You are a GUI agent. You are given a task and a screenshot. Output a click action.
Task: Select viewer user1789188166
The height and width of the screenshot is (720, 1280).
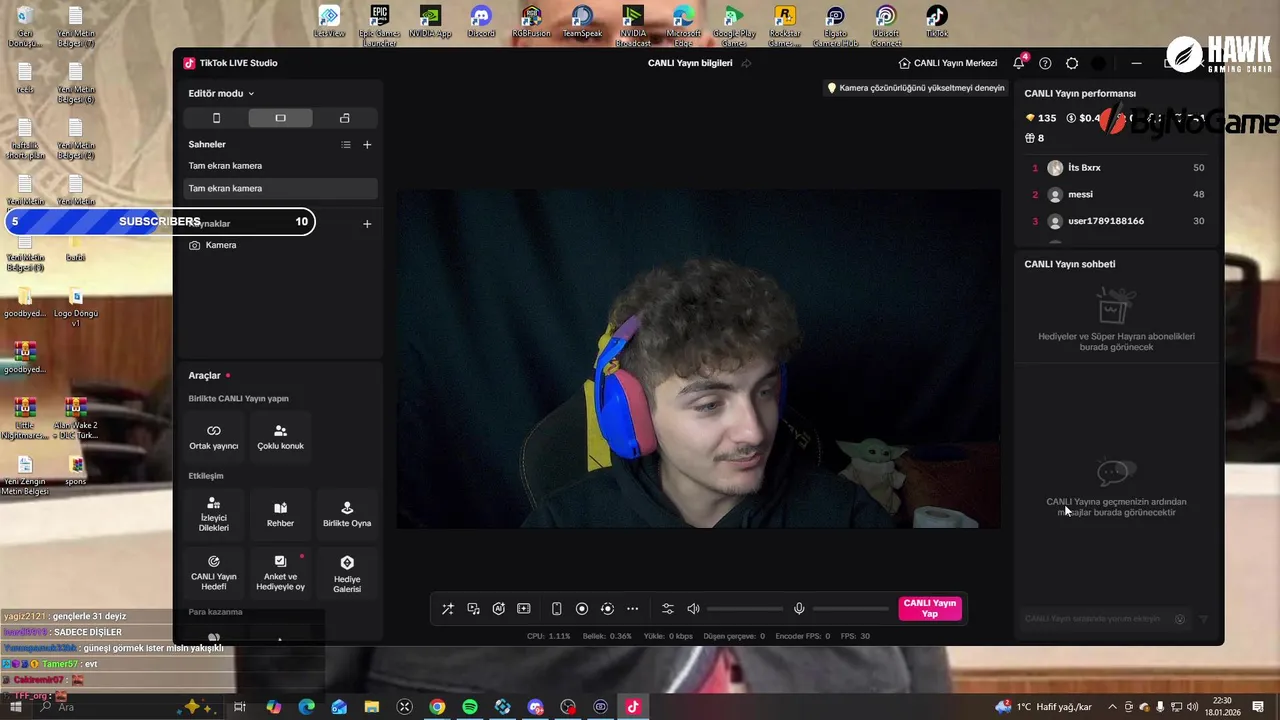pyautogui.click(x=1118, y=221)
